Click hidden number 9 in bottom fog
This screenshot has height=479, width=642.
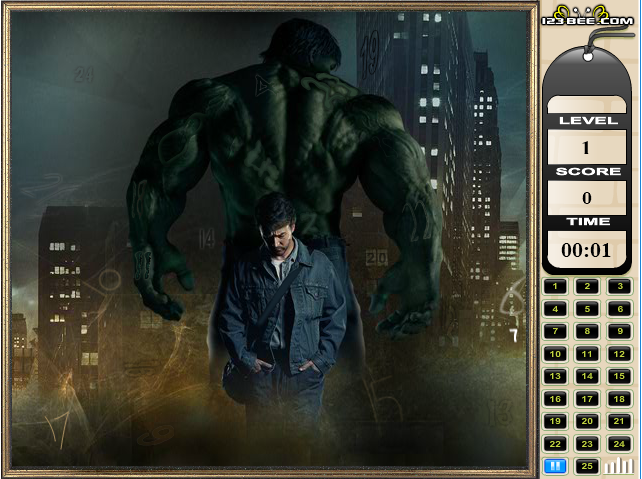tap(156, 435)
